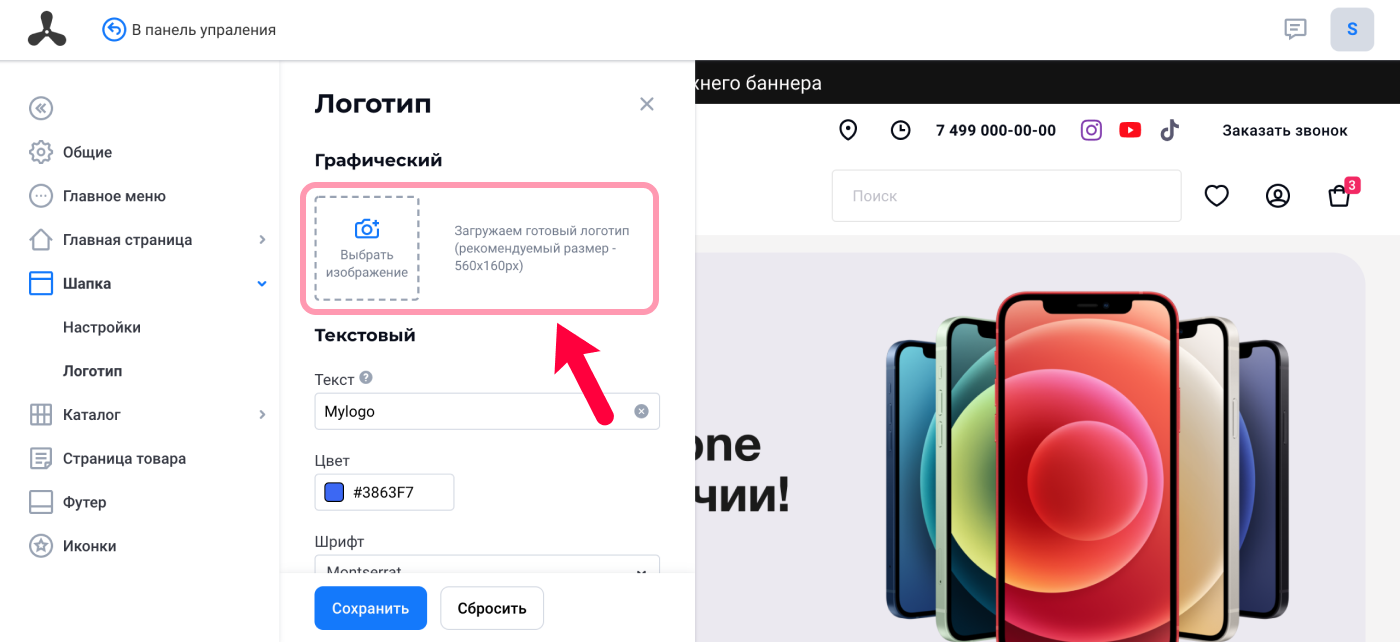Expand the Главная страница submenu

click(262, 240)
